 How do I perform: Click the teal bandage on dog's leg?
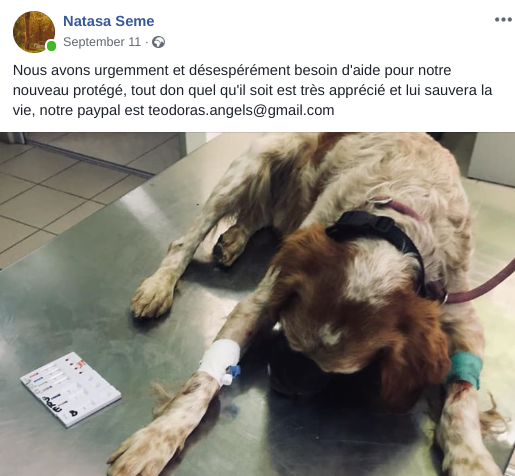(x=464, y=369)
